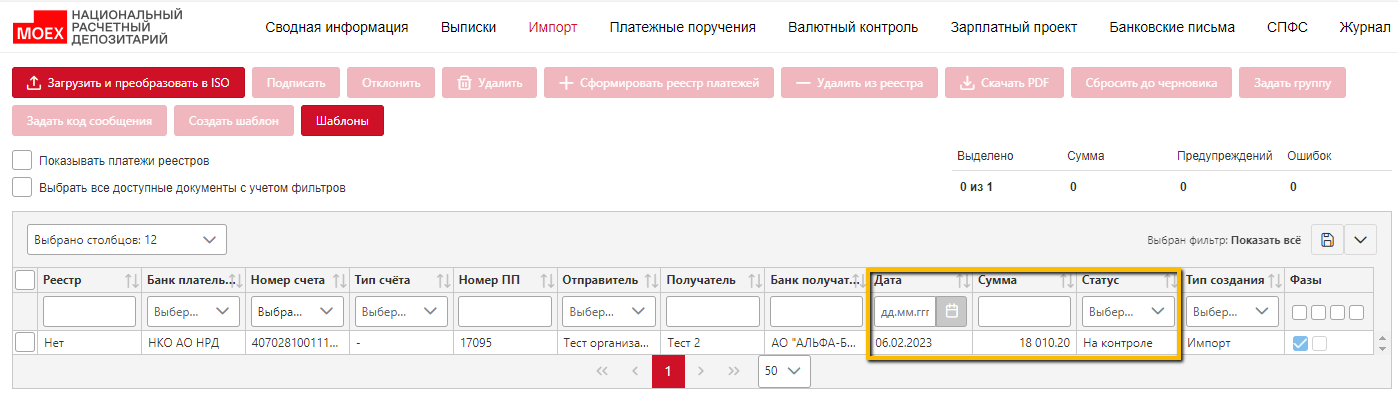Expand the filter options chevron button

1361,240
